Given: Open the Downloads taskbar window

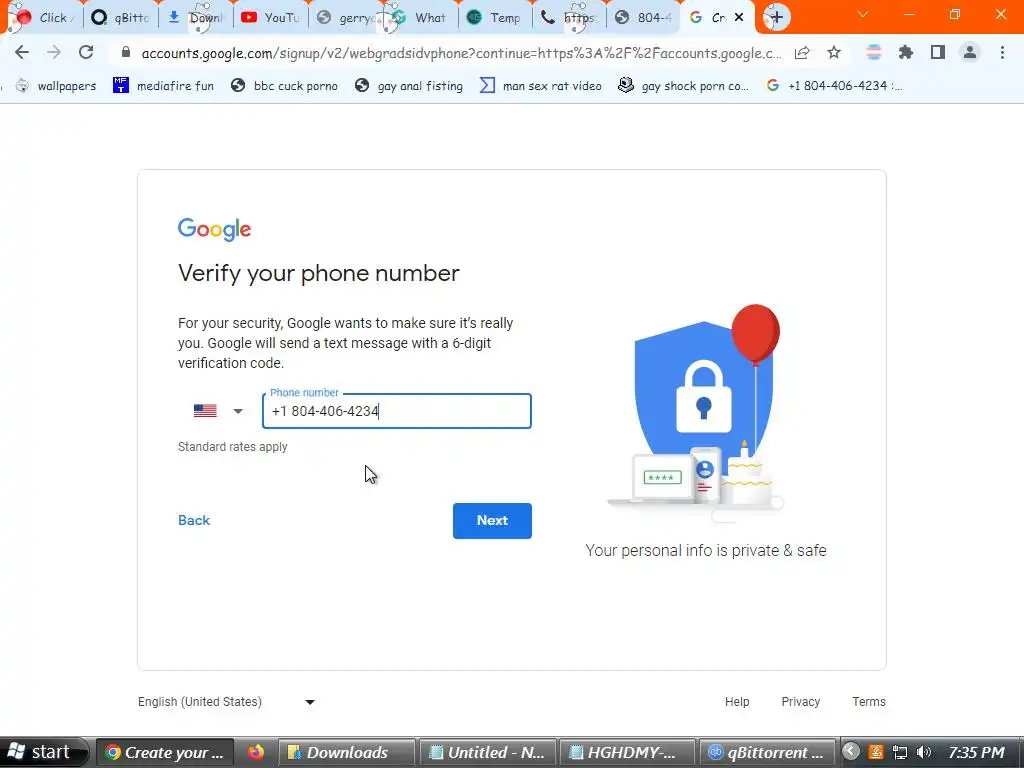Looking at the screenshot, I should [346, 752].
